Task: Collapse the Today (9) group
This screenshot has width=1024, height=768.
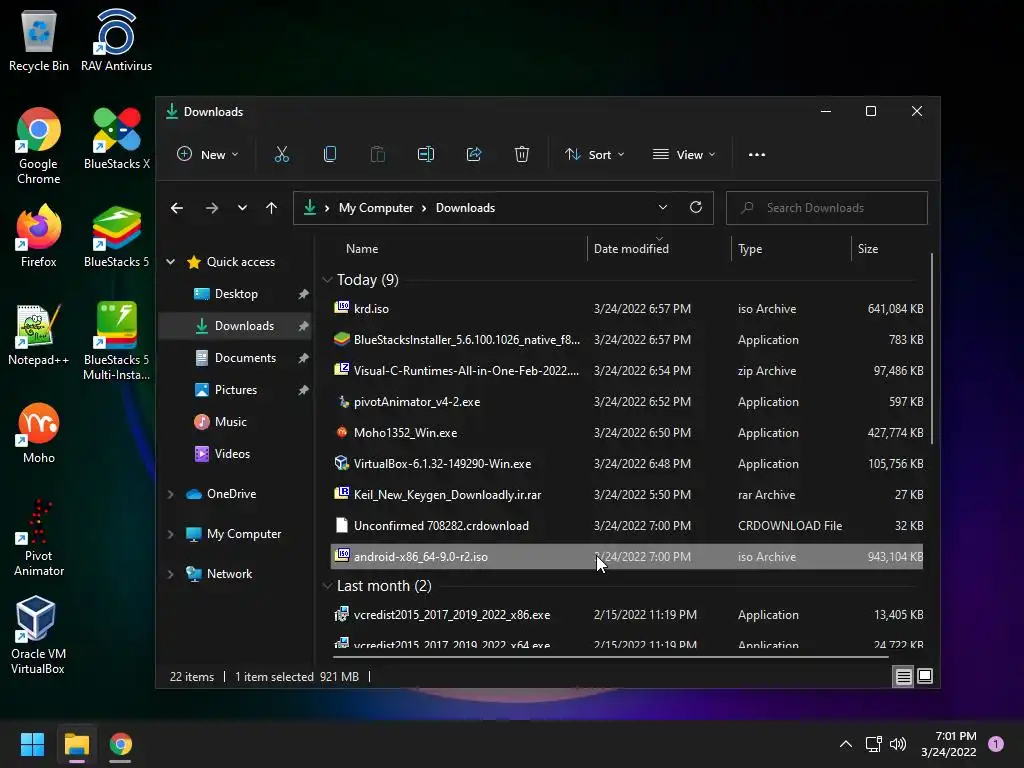Action: 327,280
